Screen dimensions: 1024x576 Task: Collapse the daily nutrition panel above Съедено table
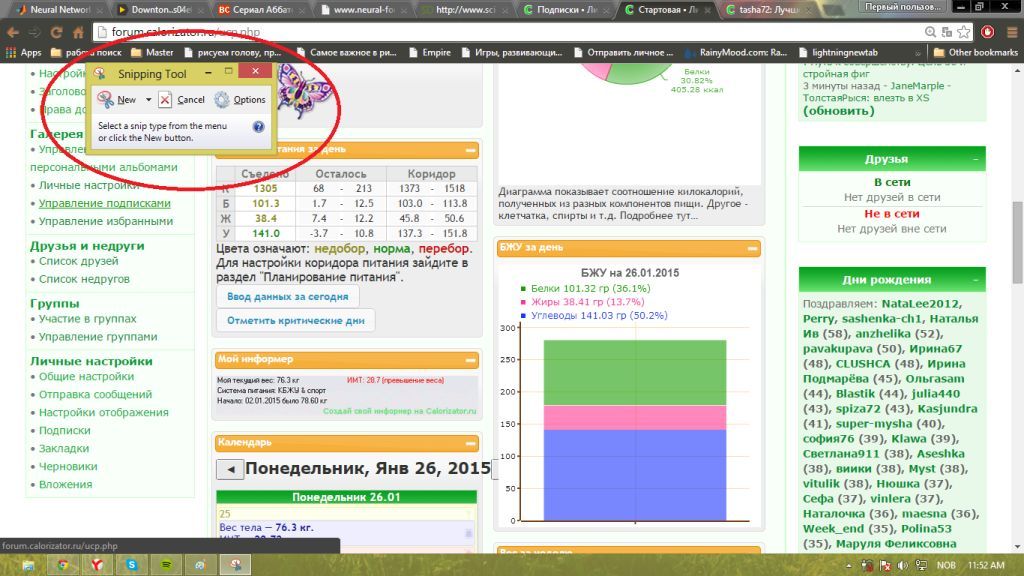(470, 150)
